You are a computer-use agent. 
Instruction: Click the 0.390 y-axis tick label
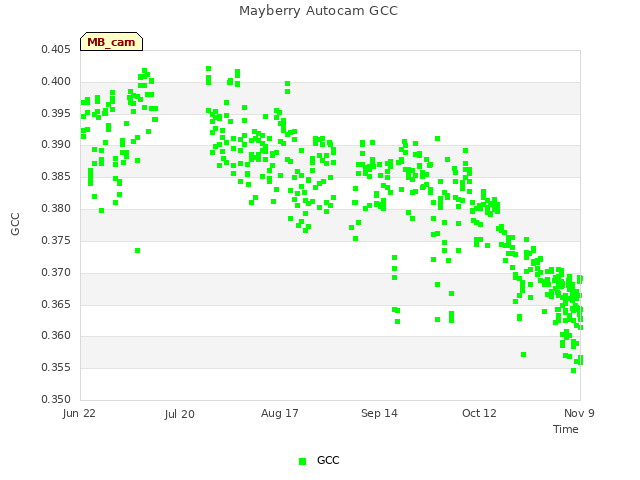tap(56, 145)
